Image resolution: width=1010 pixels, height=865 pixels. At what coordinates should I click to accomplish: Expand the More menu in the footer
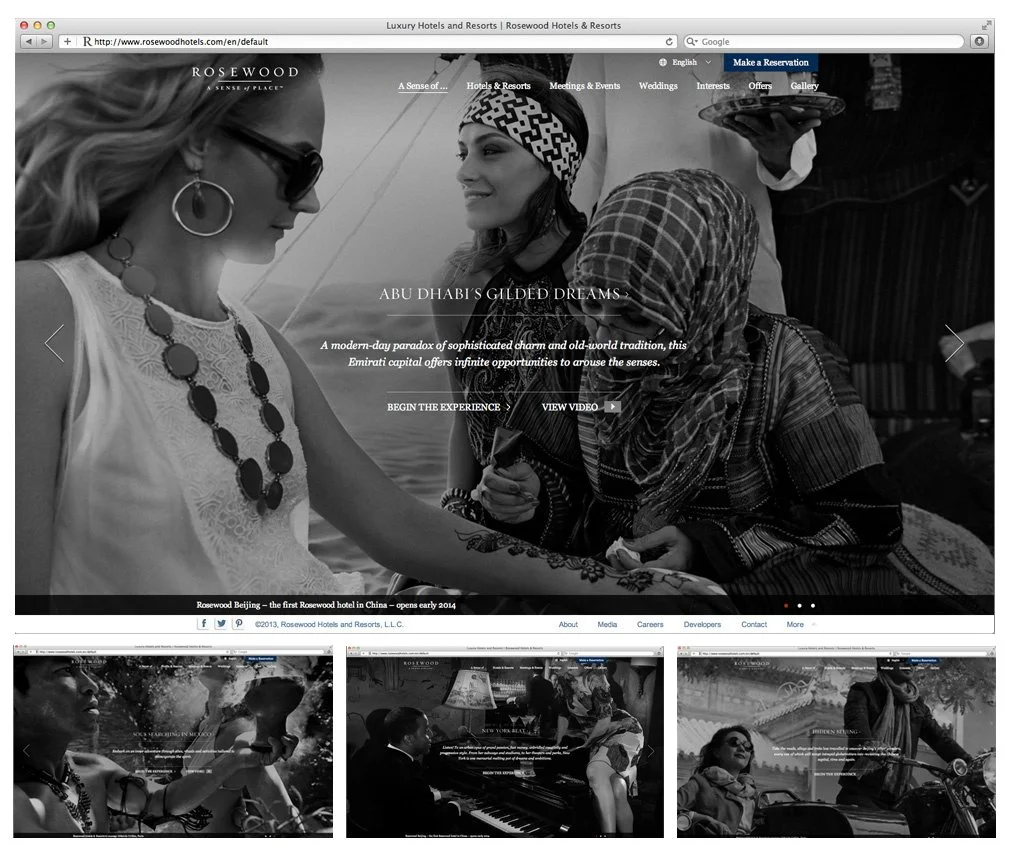coord(797,624)
